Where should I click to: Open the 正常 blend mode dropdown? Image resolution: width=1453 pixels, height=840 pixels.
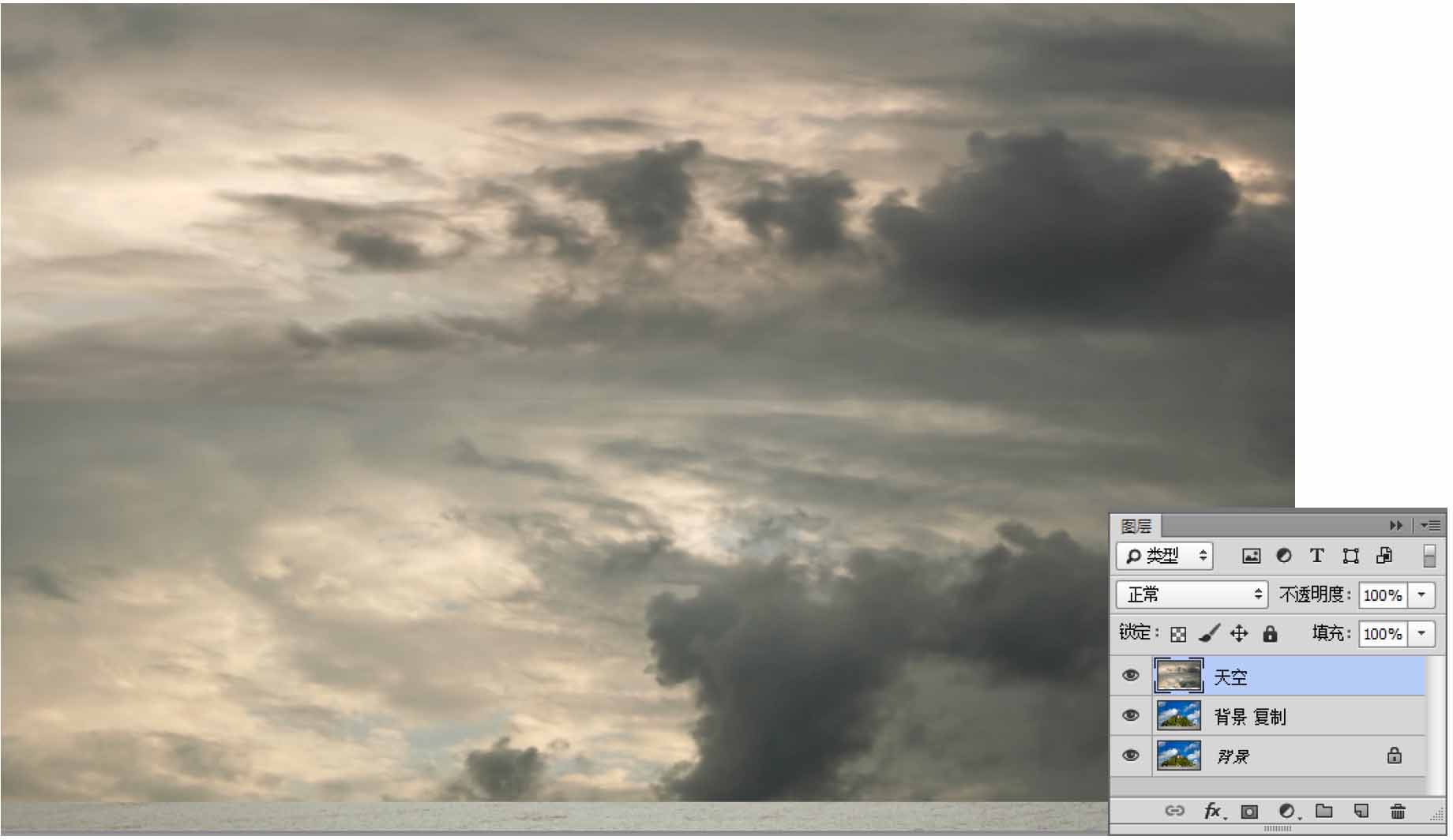[x=1192, y=594]
